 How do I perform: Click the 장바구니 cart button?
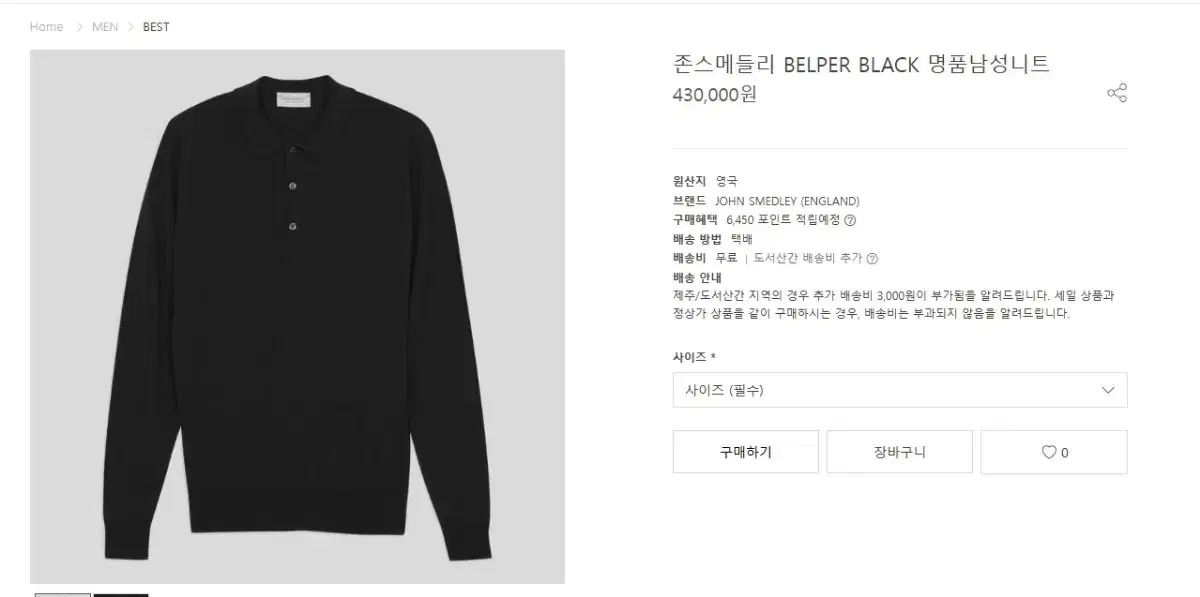[x=900, y=452]
